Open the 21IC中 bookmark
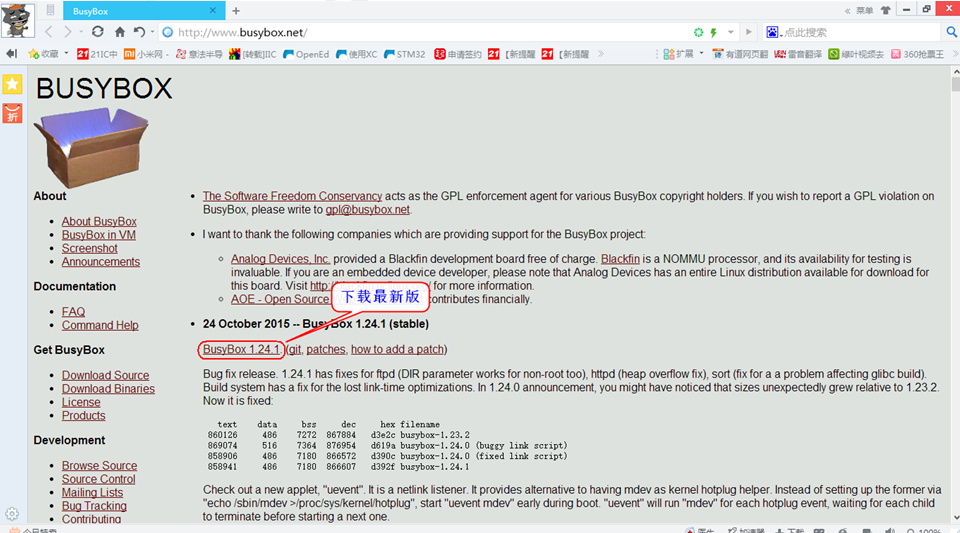 (97, 54)
